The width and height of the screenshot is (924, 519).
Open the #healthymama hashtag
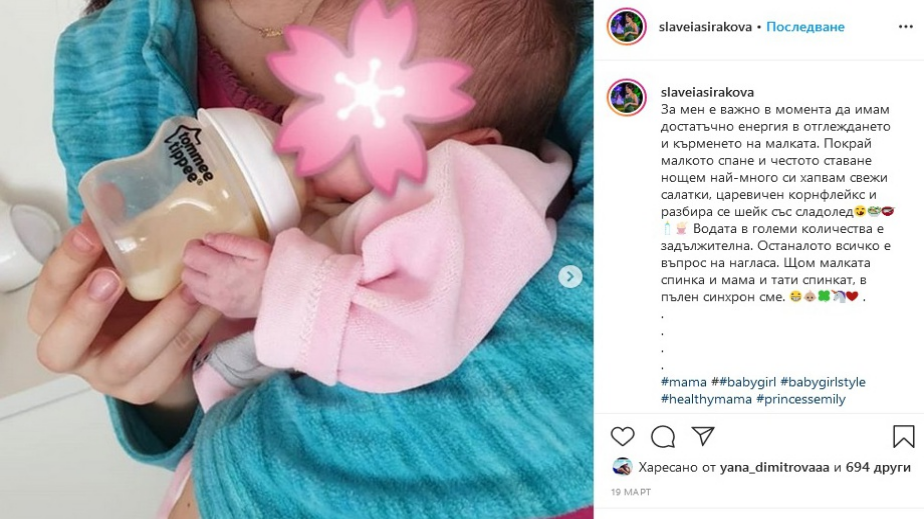pyautogui.click(x=706, y=399)
